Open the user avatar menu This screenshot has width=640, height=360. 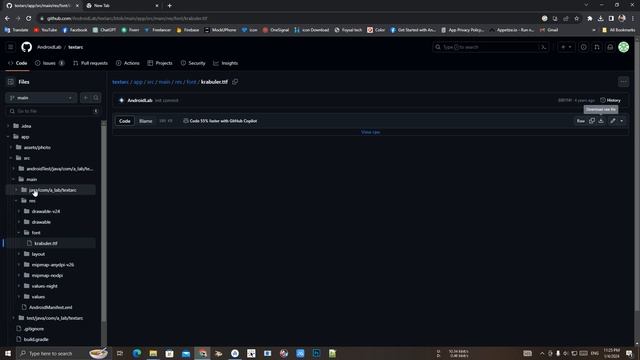click(624, 47)
